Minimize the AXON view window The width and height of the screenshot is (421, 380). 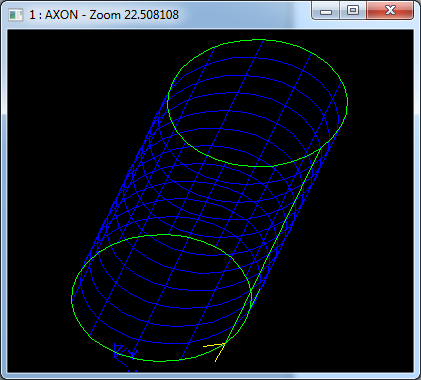[326, 11]
